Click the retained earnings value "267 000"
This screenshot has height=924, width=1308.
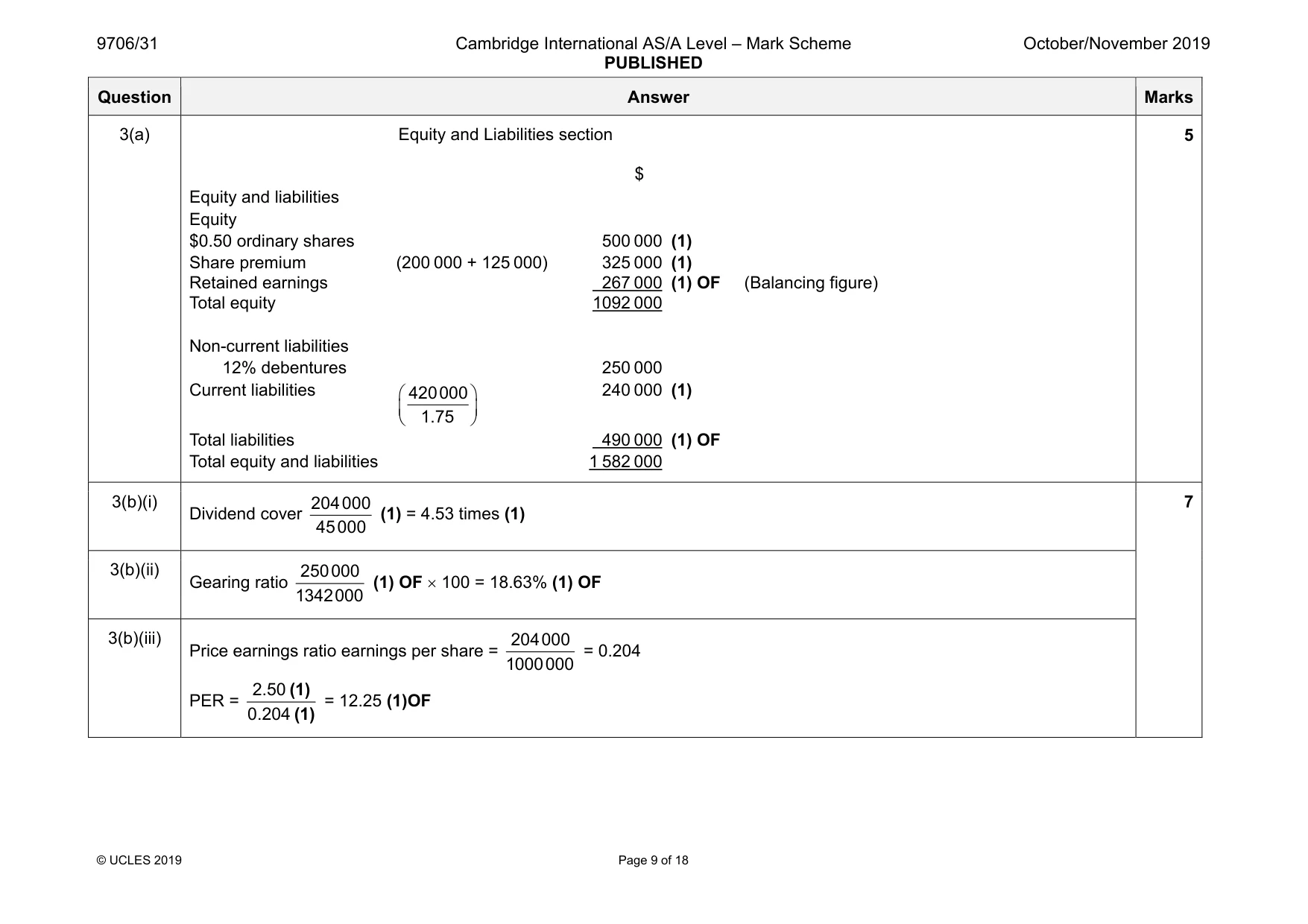click(x=632, y=283)
